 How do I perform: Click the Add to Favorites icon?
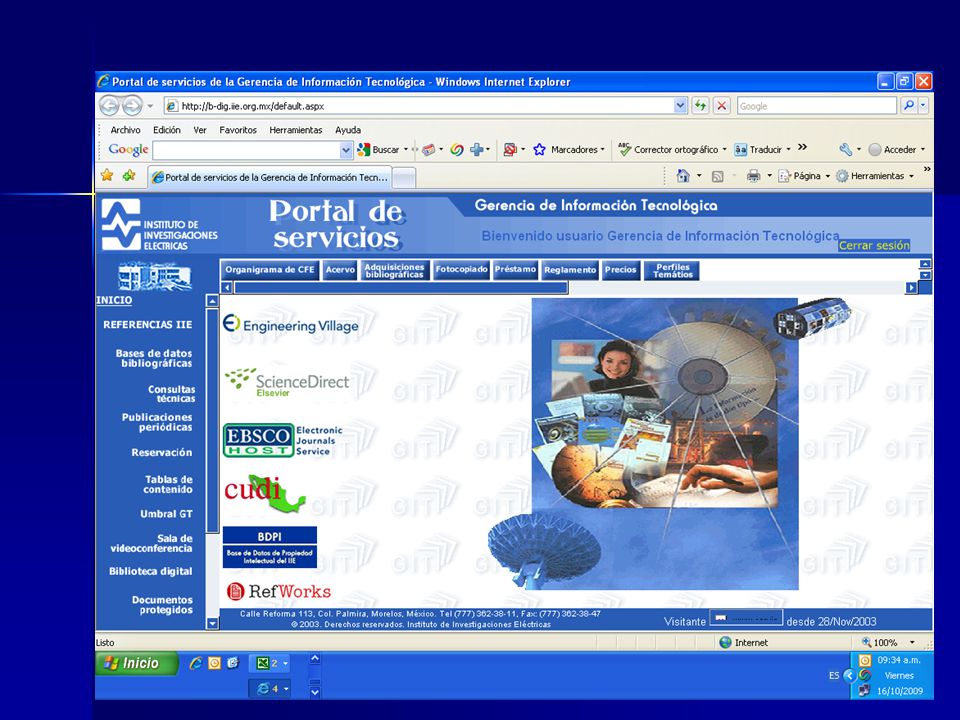pos(129,176)
